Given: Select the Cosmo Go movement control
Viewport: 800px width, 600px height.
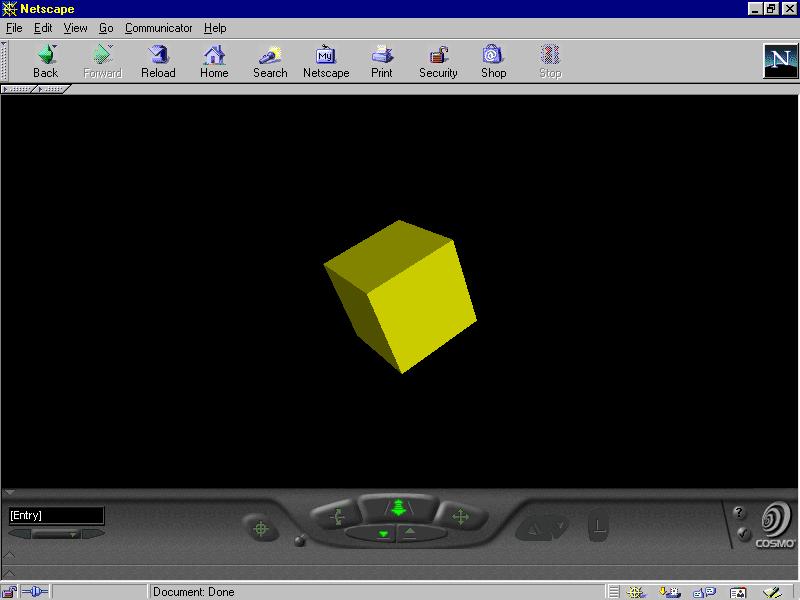Looking at the screenshot, I should (x=398, y=508).
